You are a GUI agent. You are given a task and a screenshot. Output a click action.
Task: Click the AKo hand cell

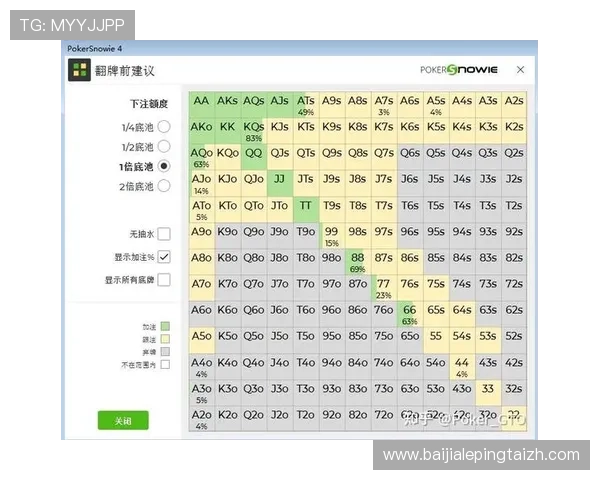click(202, 131)
